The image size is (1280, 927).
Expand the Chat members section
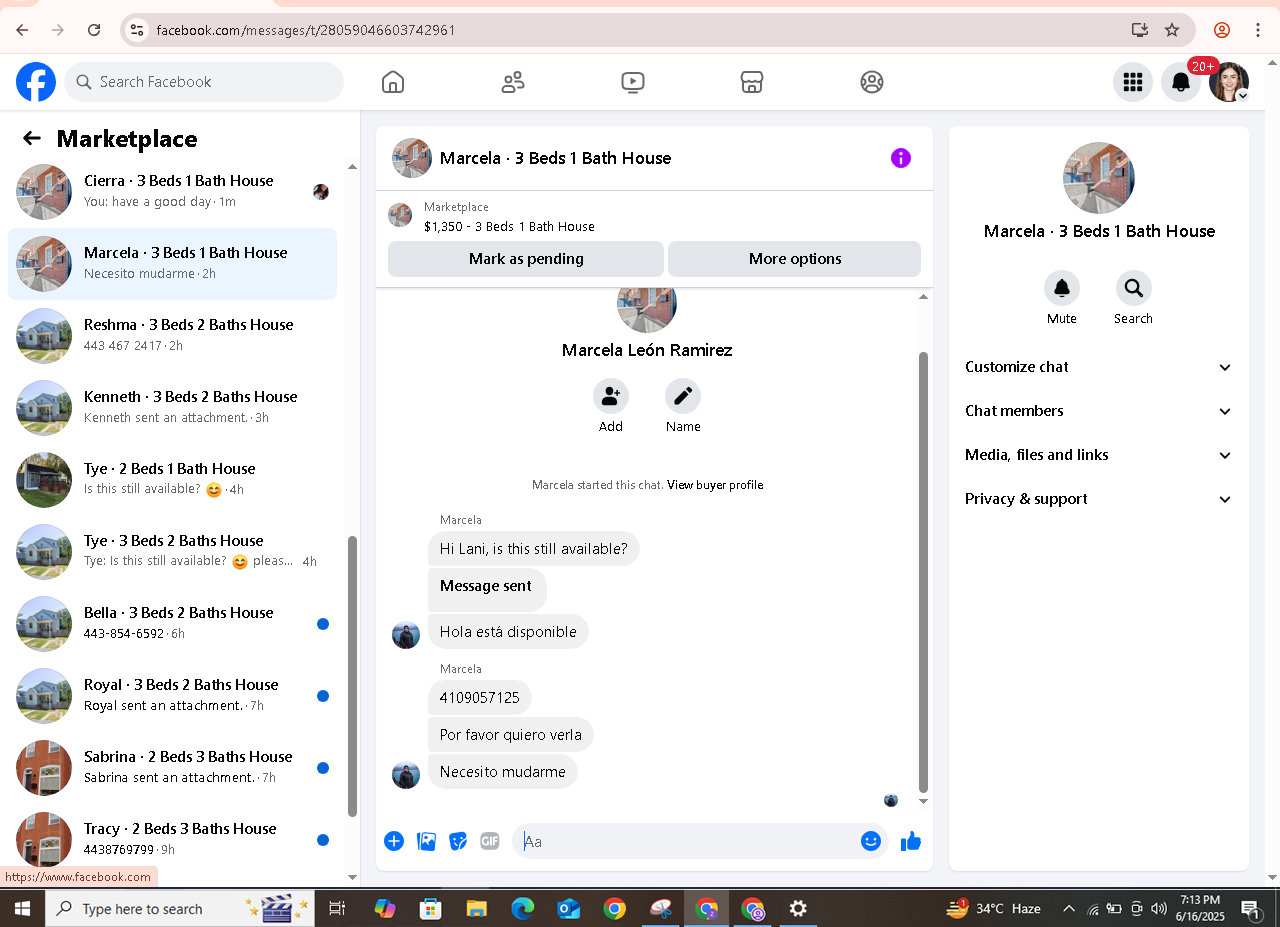1099,411
